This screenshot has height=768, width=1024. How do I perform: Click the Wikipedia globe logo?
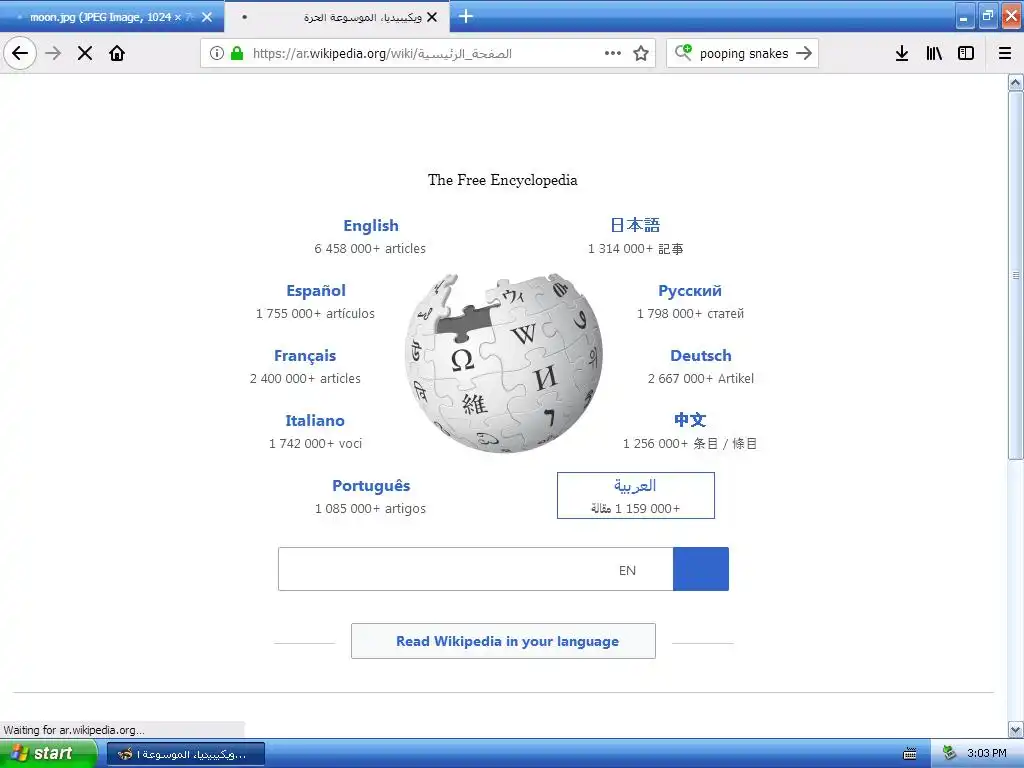[504, 363]
